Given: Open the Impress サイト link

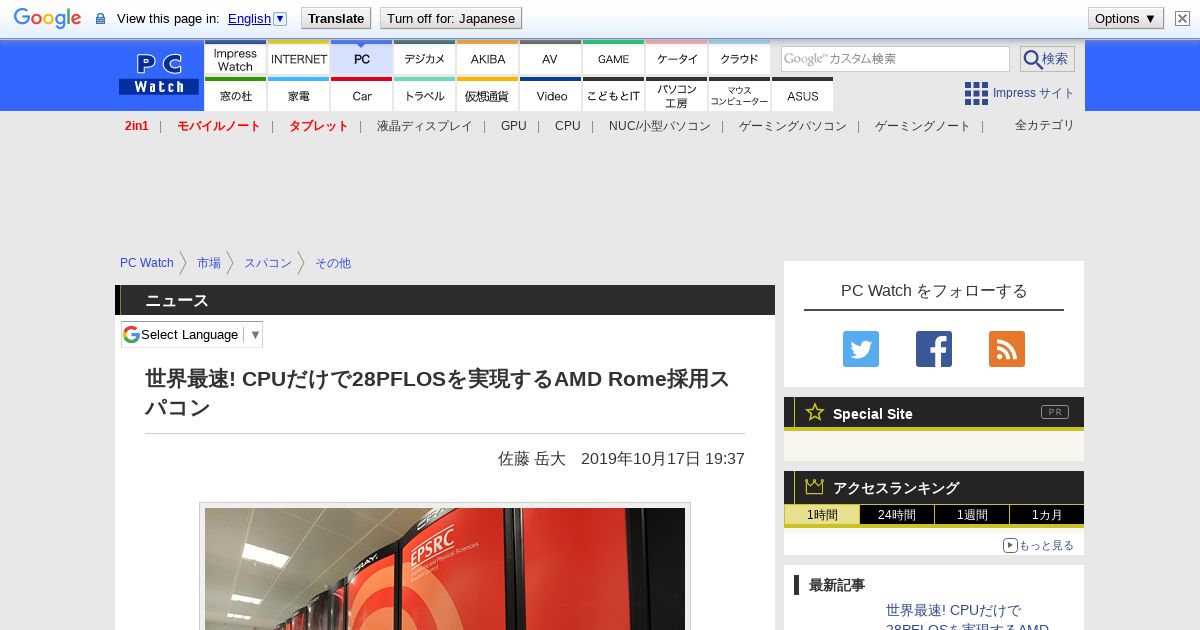Looking at the screenshot, I should point(1033,93).
